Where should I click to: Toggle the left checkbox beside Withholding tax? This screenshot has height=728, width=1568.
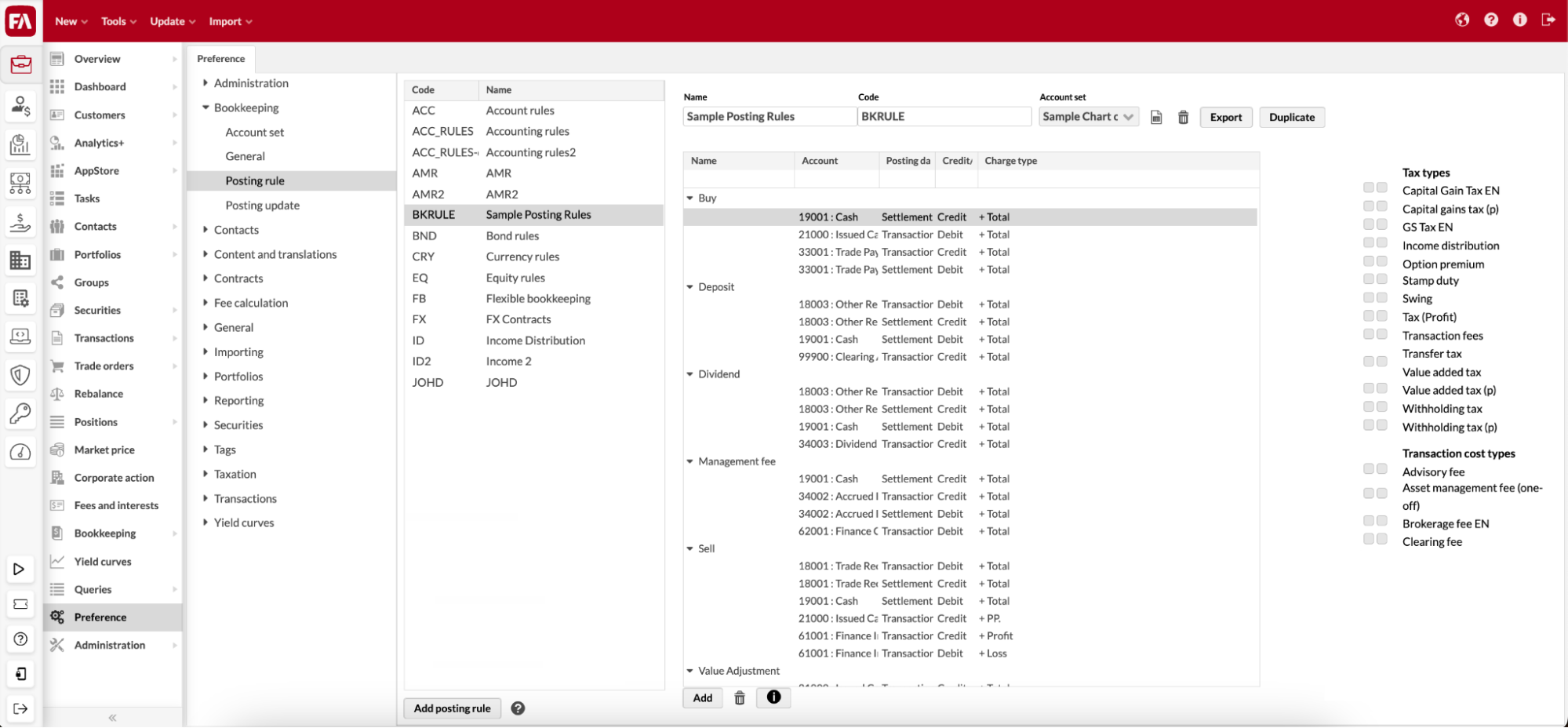tap(1369, 406)
